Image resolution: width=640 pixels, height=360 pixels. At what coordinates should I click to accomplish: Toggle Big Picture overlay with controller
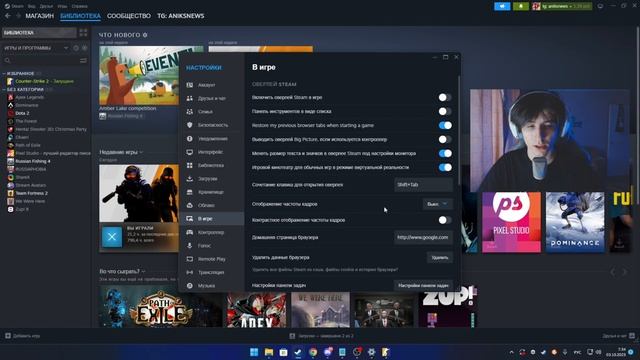(x=445, y=140)
